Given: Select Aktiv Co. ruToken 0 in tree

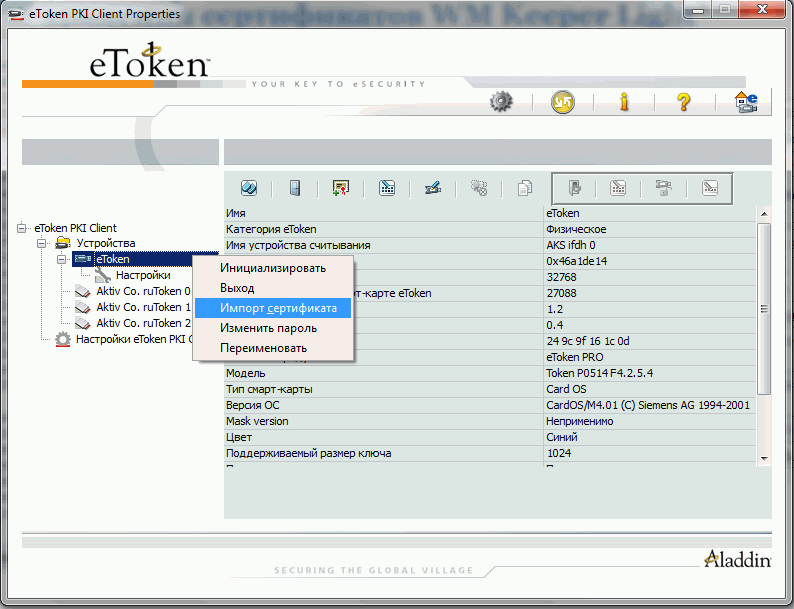Looking at the screenshot, I should coord(142,291).
